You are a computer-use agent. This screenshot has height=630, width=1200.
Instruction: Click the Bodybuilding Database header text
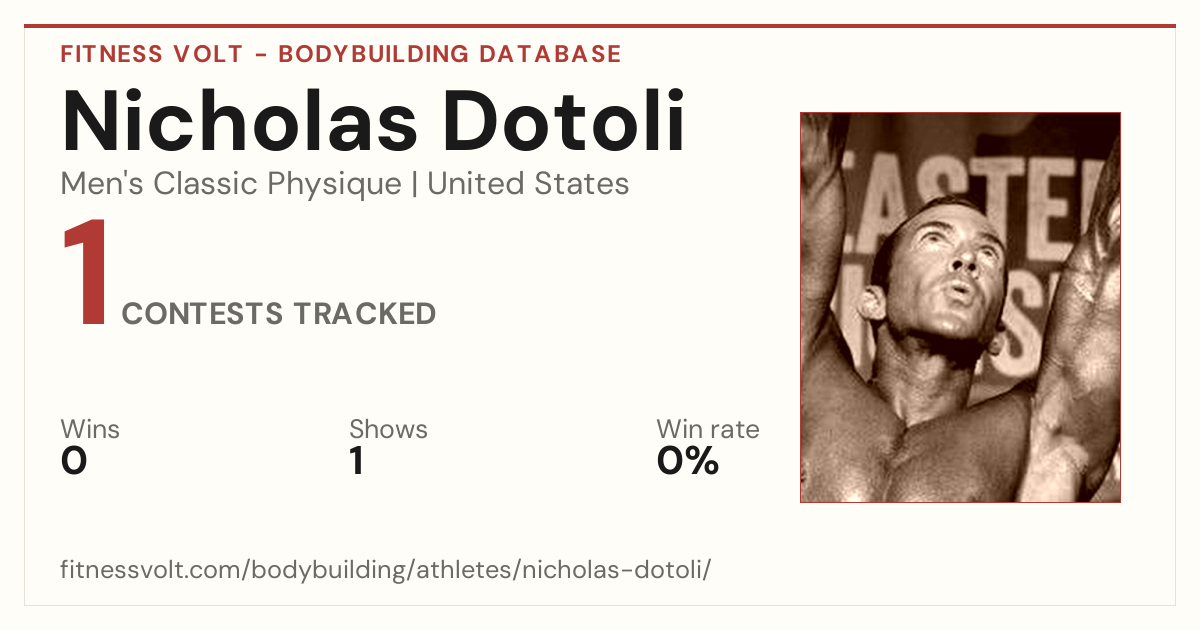coord(450,54)
